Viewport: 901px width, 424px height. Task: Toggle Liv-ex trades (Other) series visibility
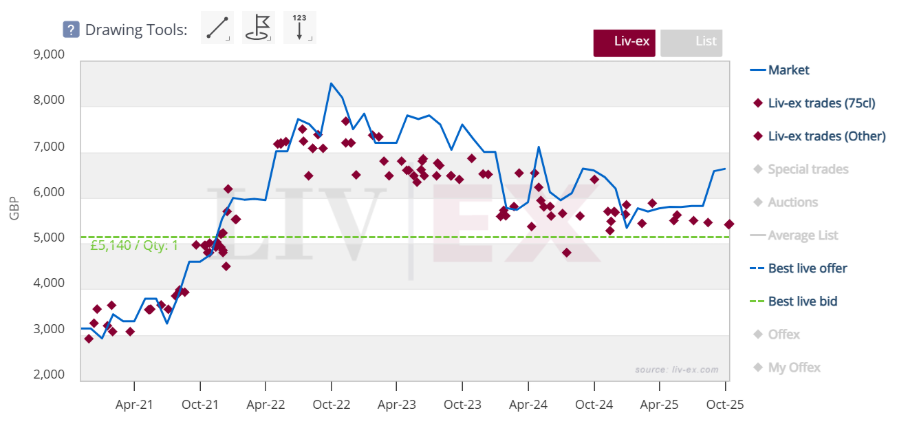(x=826, y=136)
